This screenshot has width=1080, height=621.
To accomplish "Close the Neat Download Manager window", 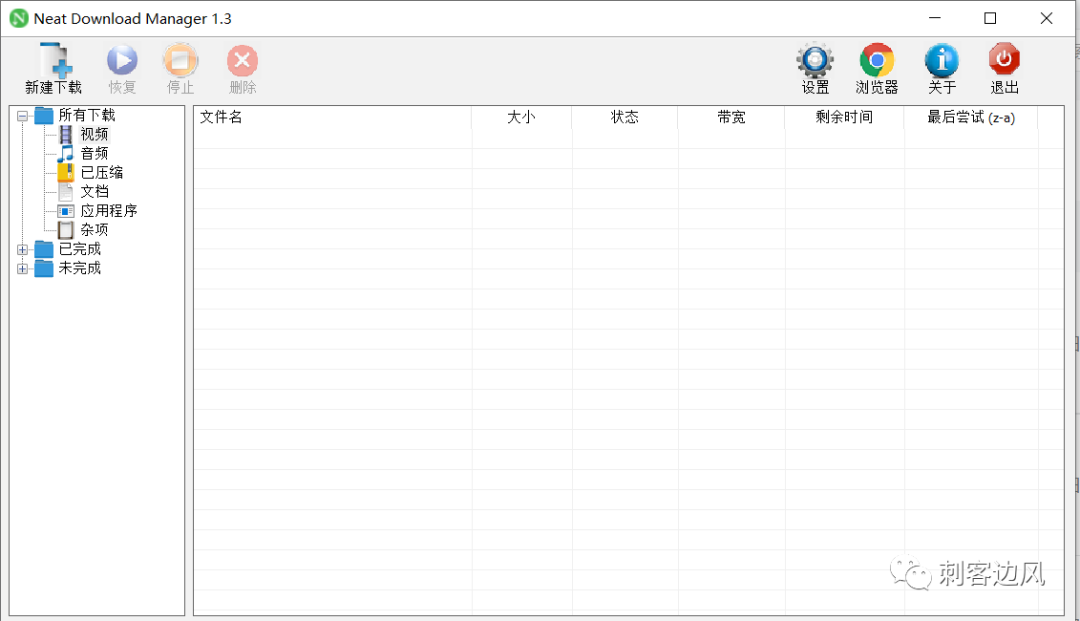I will coord(1046,19).
